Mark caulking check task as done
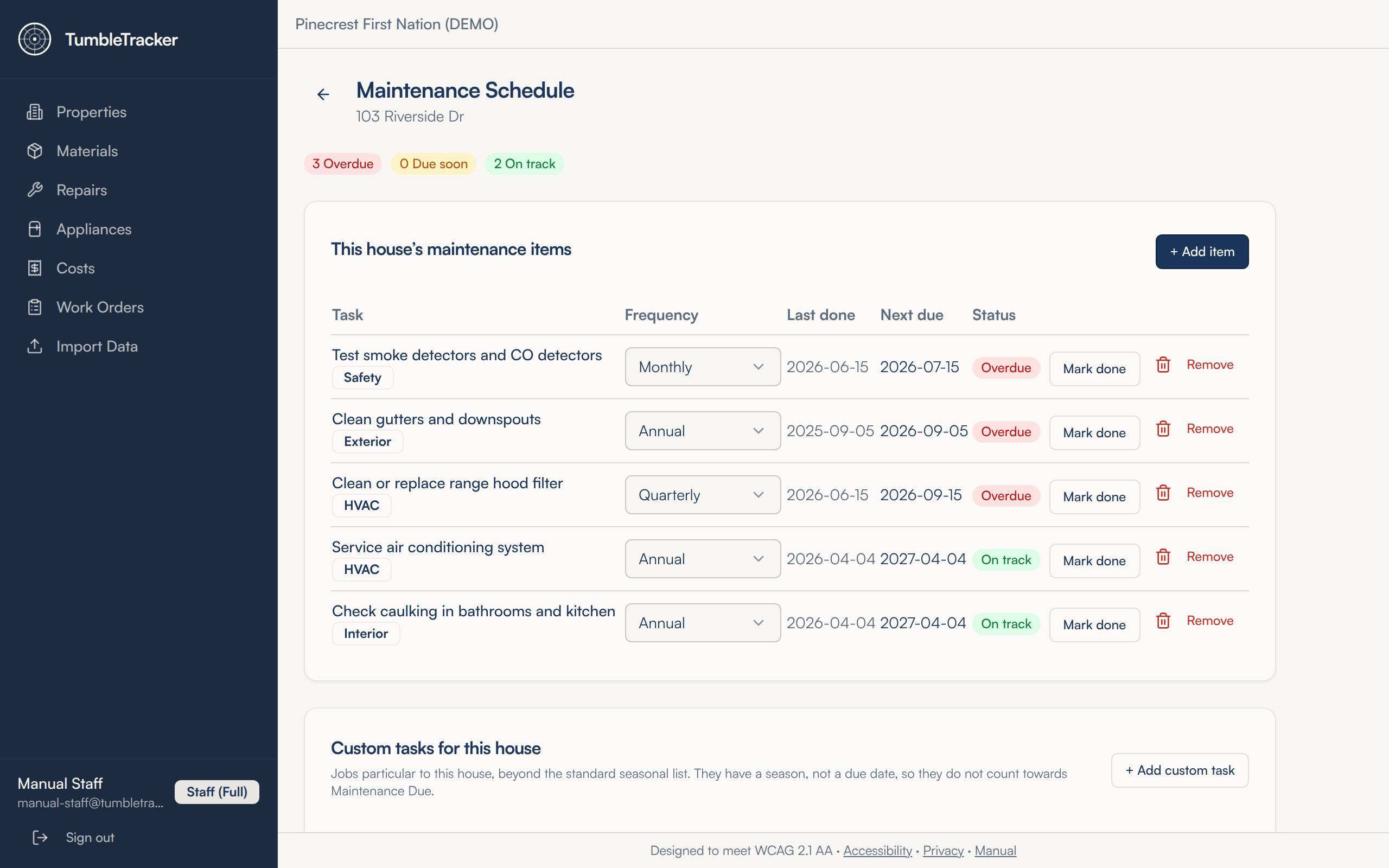This screenshot has width=1389, height=868. 1094,624
